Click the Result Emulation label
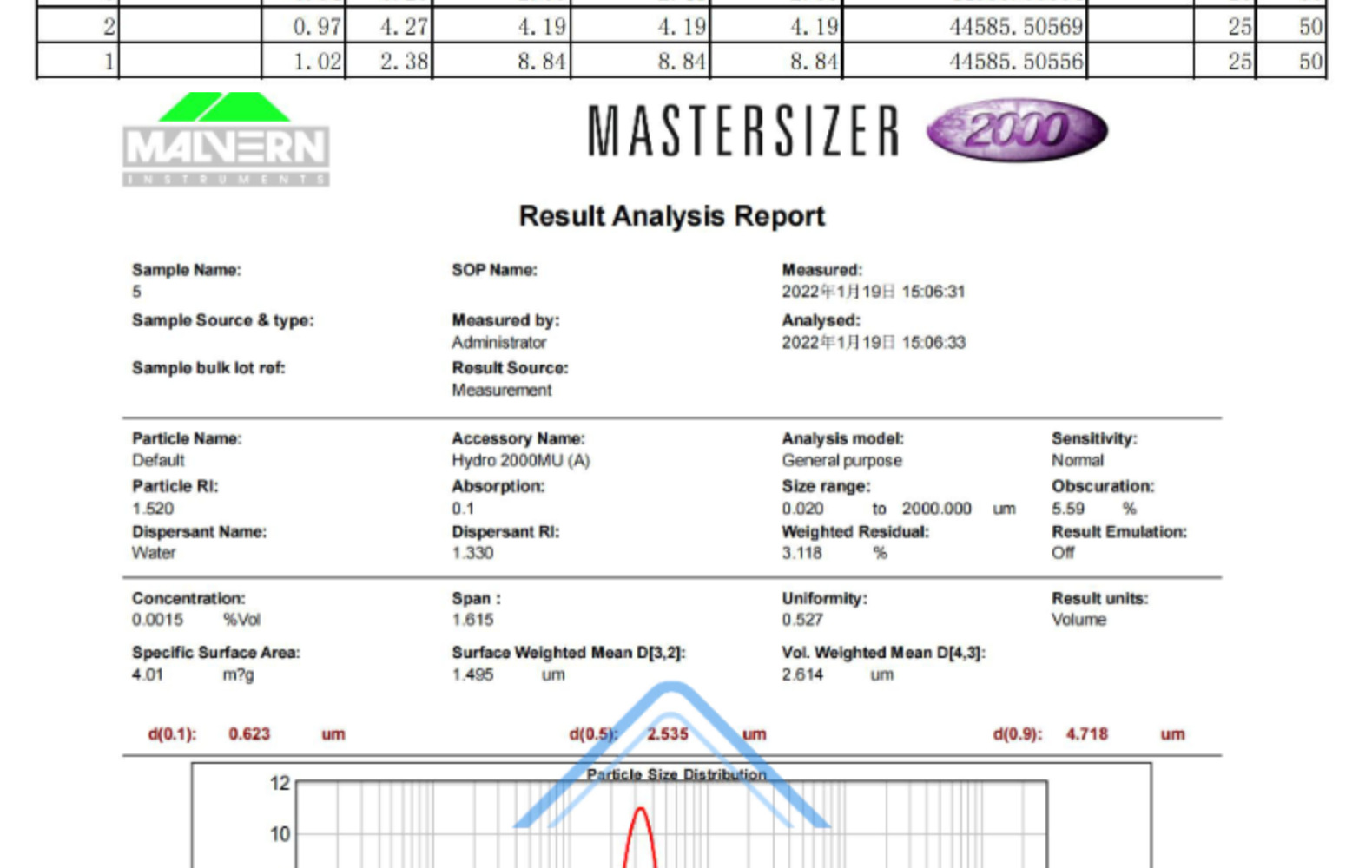 click(1119, 531)
